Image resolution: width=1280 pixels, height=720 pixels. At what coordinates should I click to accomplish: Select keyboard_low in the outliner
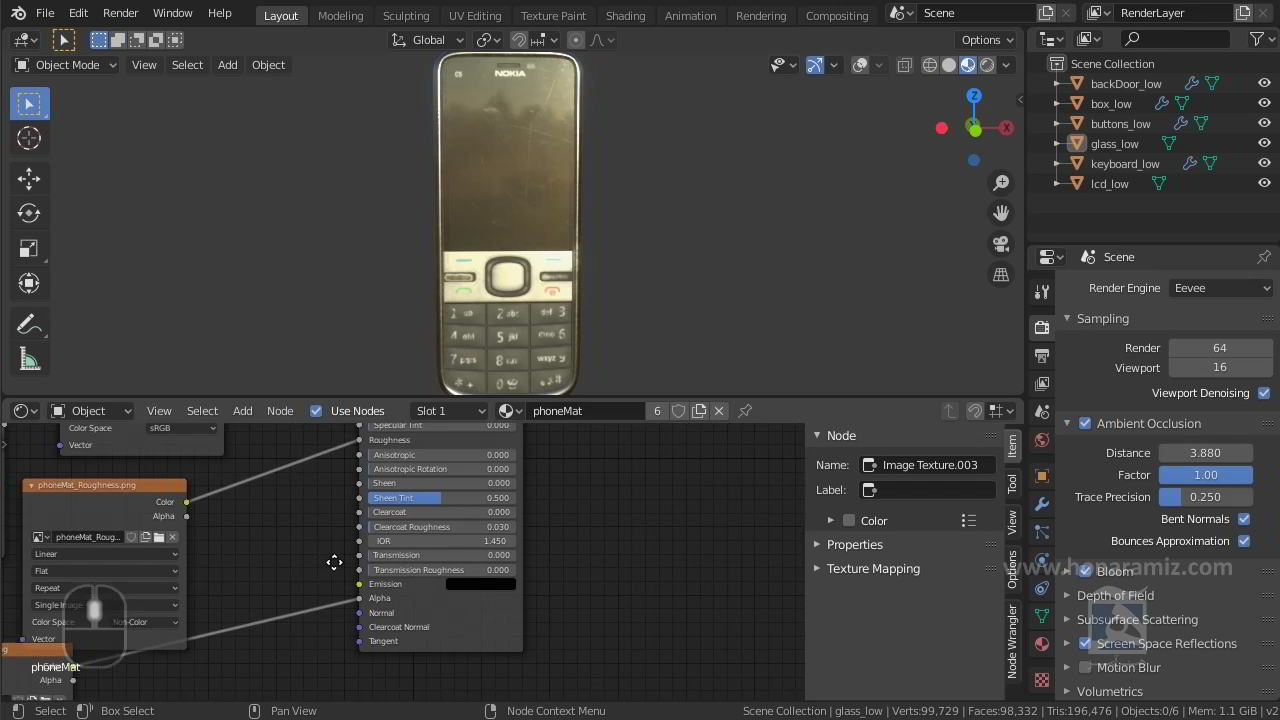[1124, 164]
